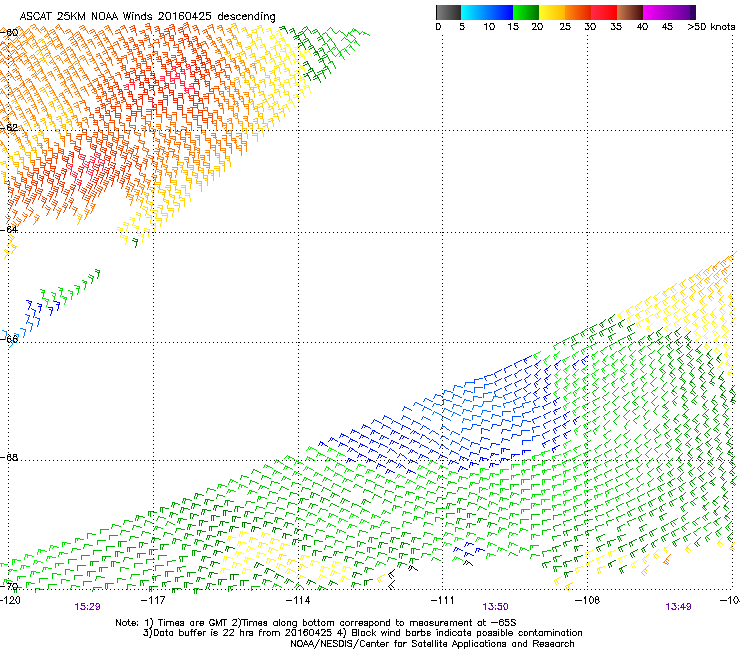
Task: Click the "NOAA/NESDIS/Center for Satellite Applications and Research" credit
Action: tap(432, 644)
